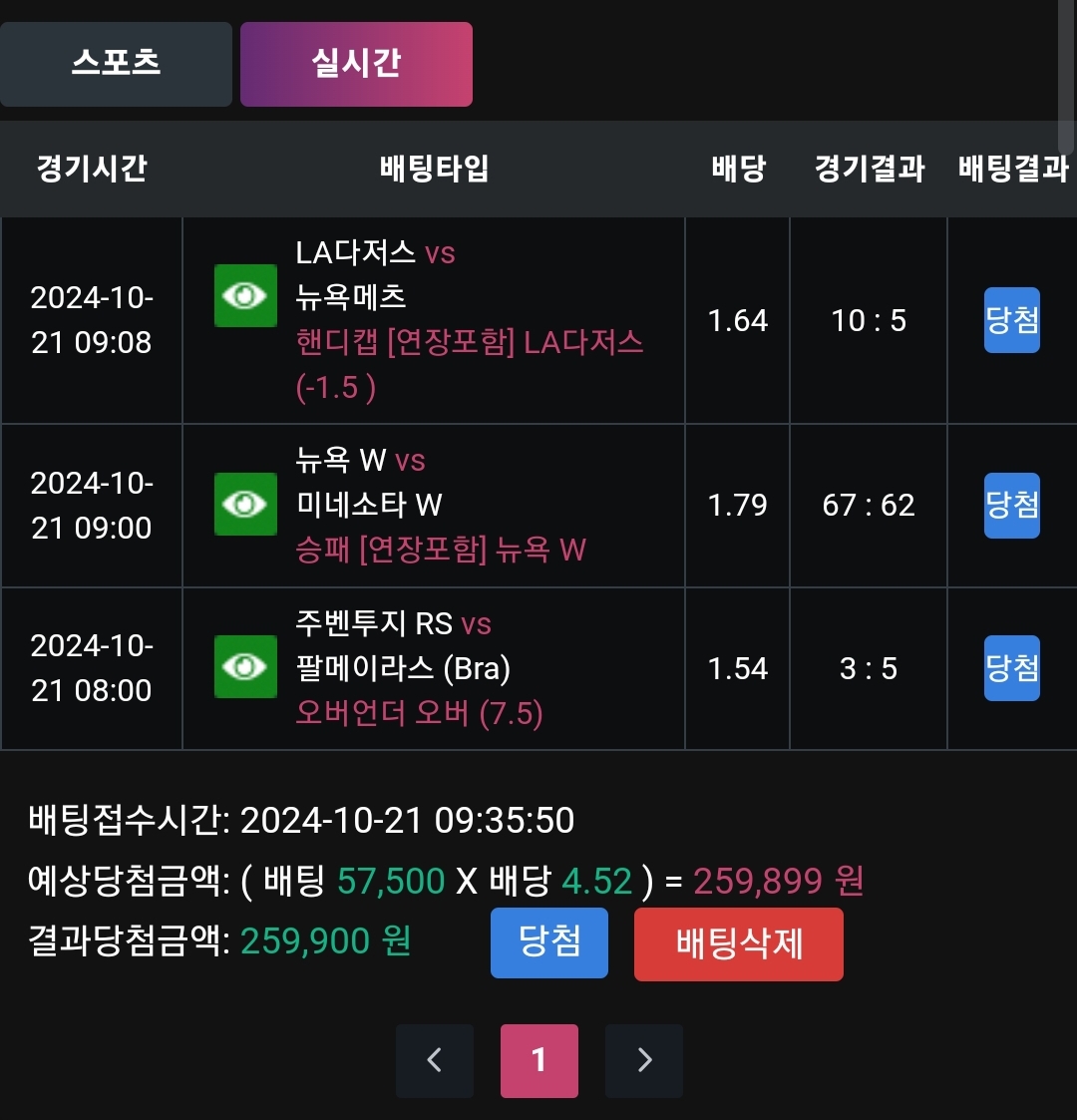
Task: Click the eye icon for 뉴욕 W match
Action: 245,504
